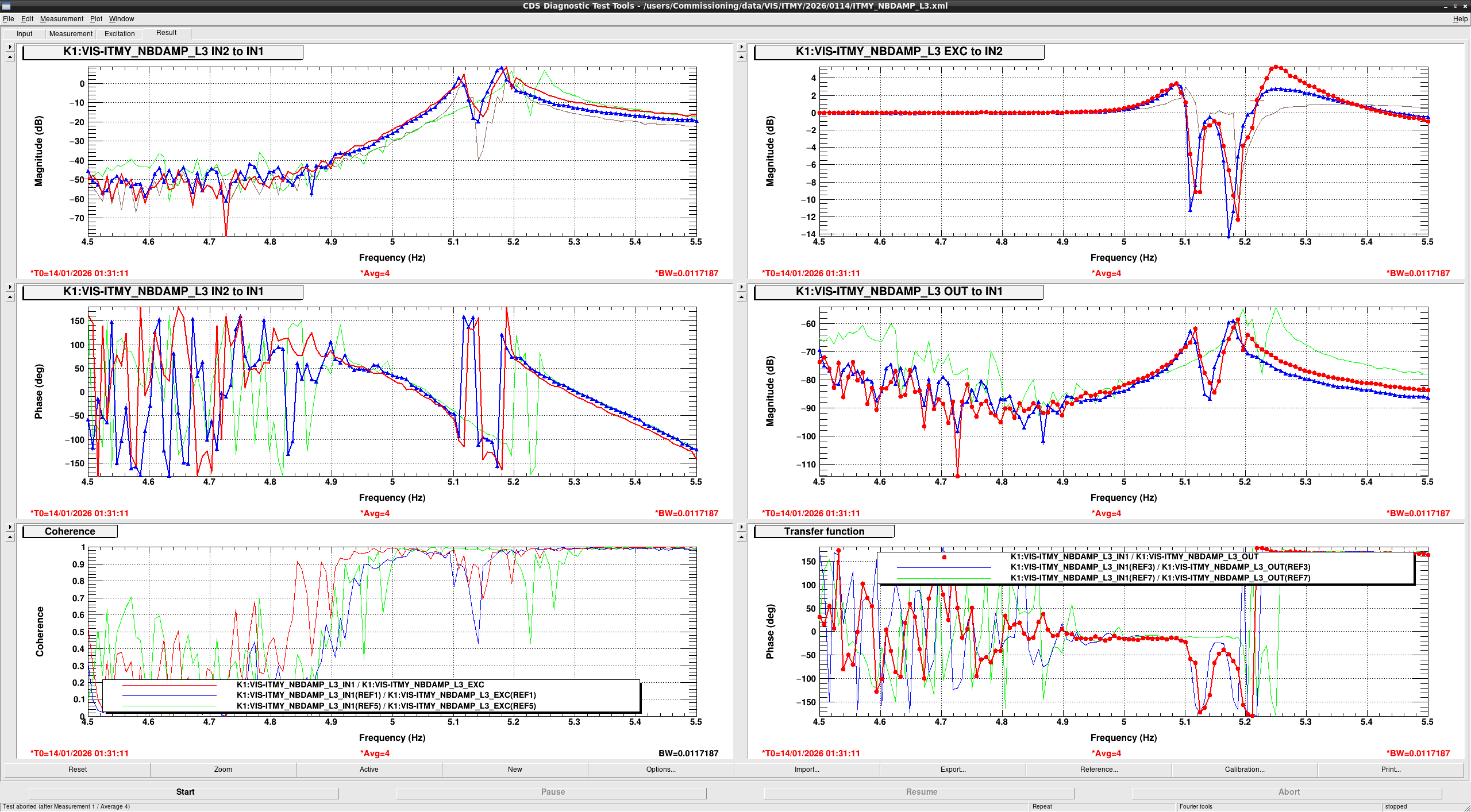Switch to the Excitation tab
Viewport: 1471px width, 812px height.
point(120,34)
